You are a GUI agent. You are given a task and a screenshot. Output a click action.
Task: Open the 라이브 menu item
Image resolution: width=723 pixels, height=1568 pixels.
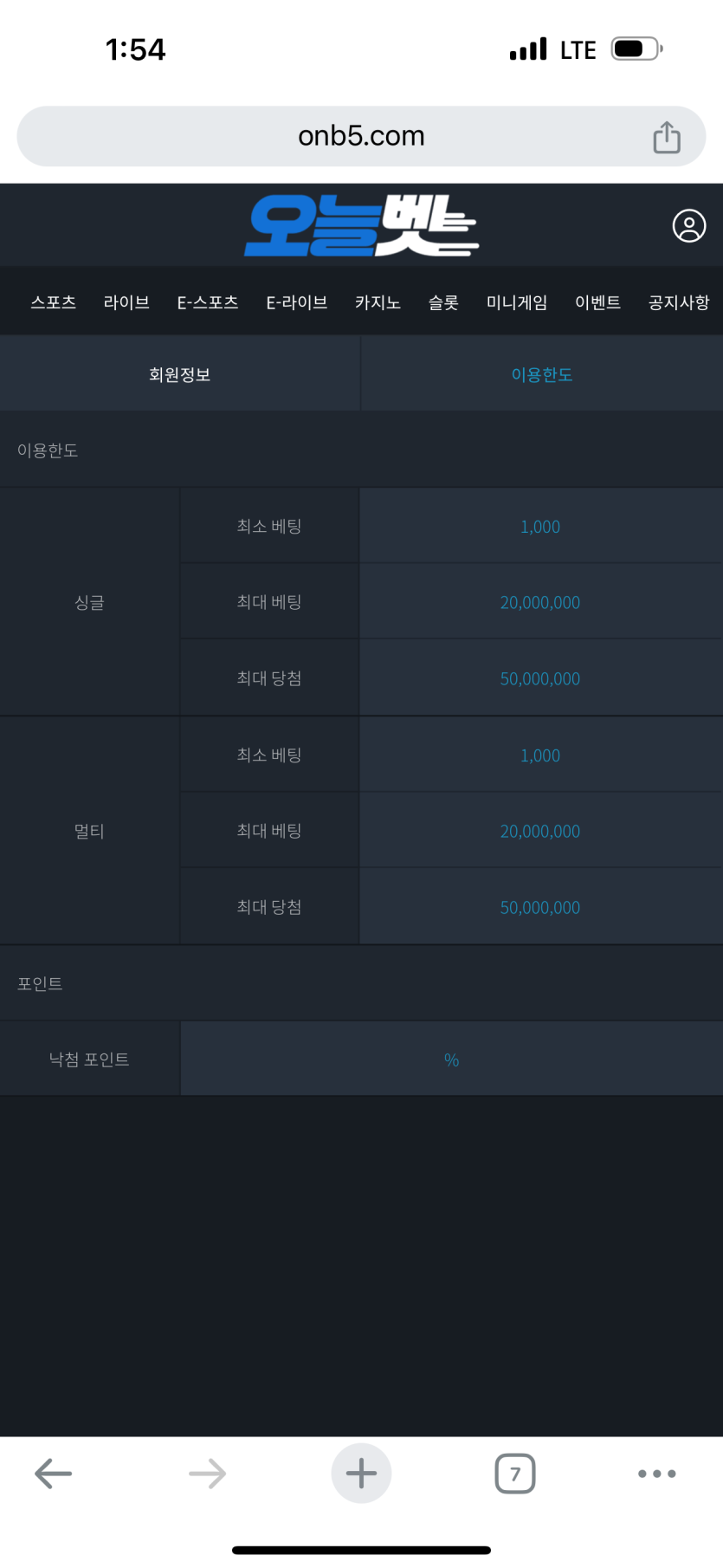(x=126, y=302)
